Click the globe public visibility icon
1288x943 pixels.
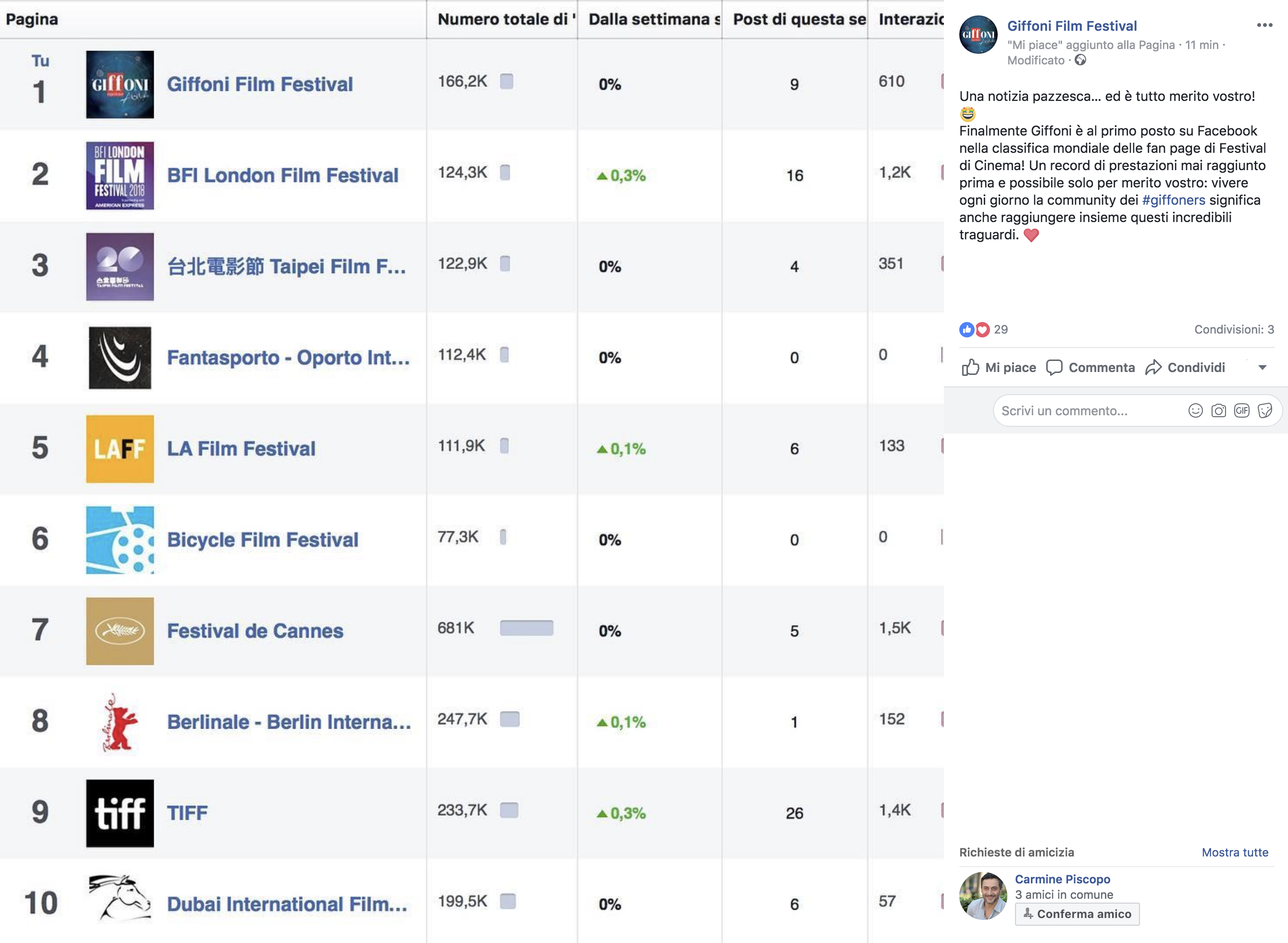[x=1080, y=60]
